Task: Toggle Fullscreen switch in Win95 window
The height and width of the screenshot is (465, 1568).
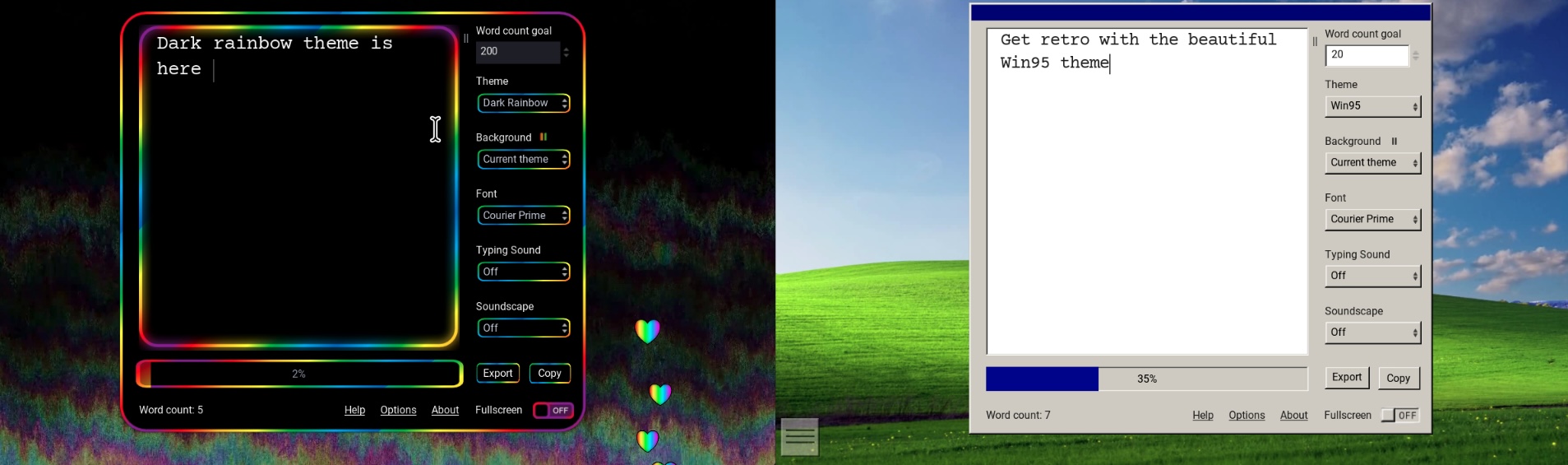Action: tap(1400, 416)
